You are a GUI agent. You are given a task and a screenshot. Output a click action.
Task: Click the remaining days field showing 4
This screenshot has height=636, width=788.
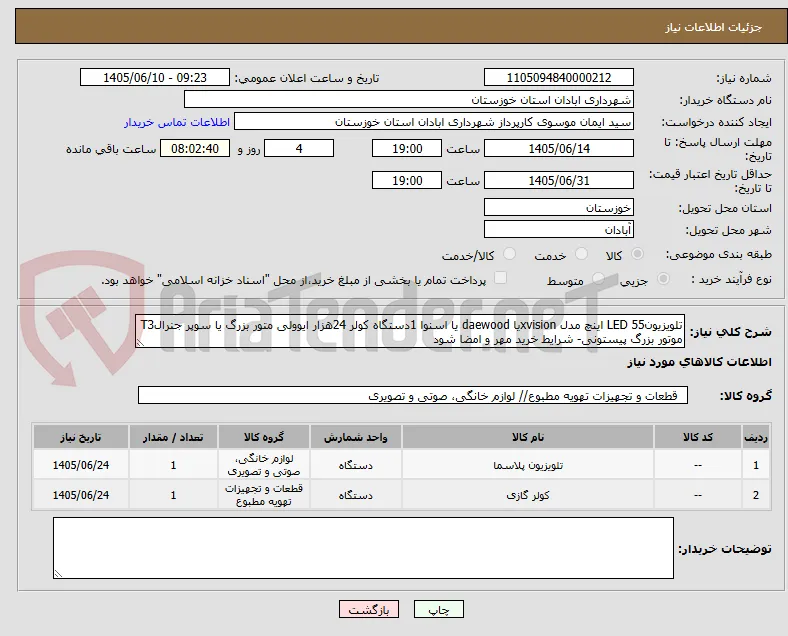point(299,148)
